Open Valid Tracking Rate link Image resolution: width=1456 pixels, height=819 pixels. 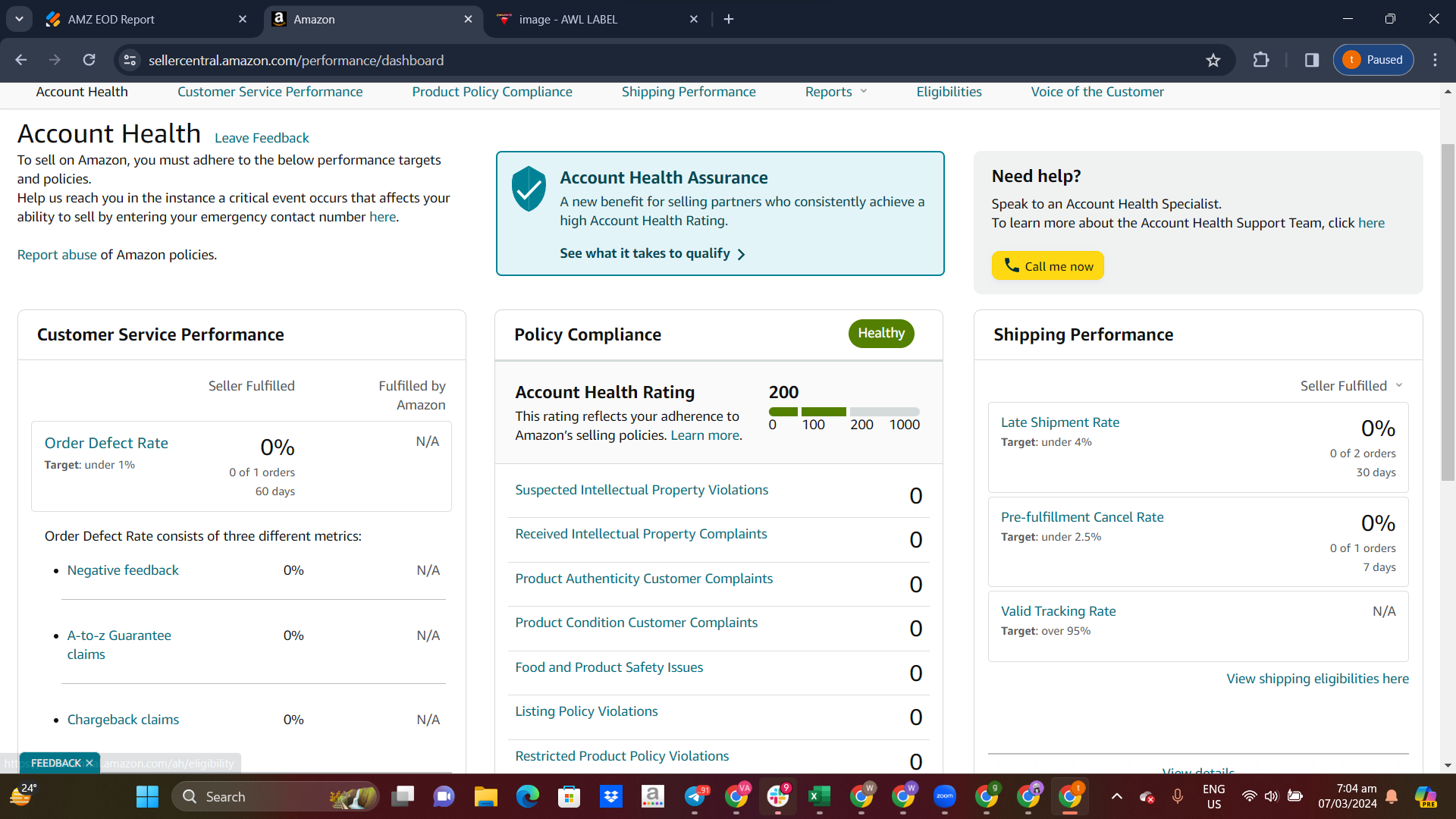pyautogui.click(x=1059, y=611)
